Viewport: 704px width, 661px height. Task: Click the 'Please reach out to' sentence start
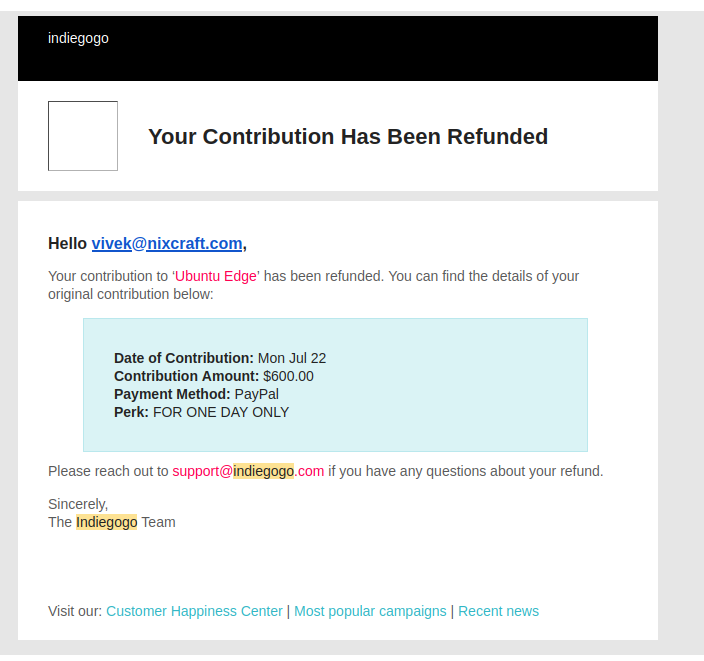point(108,471)
